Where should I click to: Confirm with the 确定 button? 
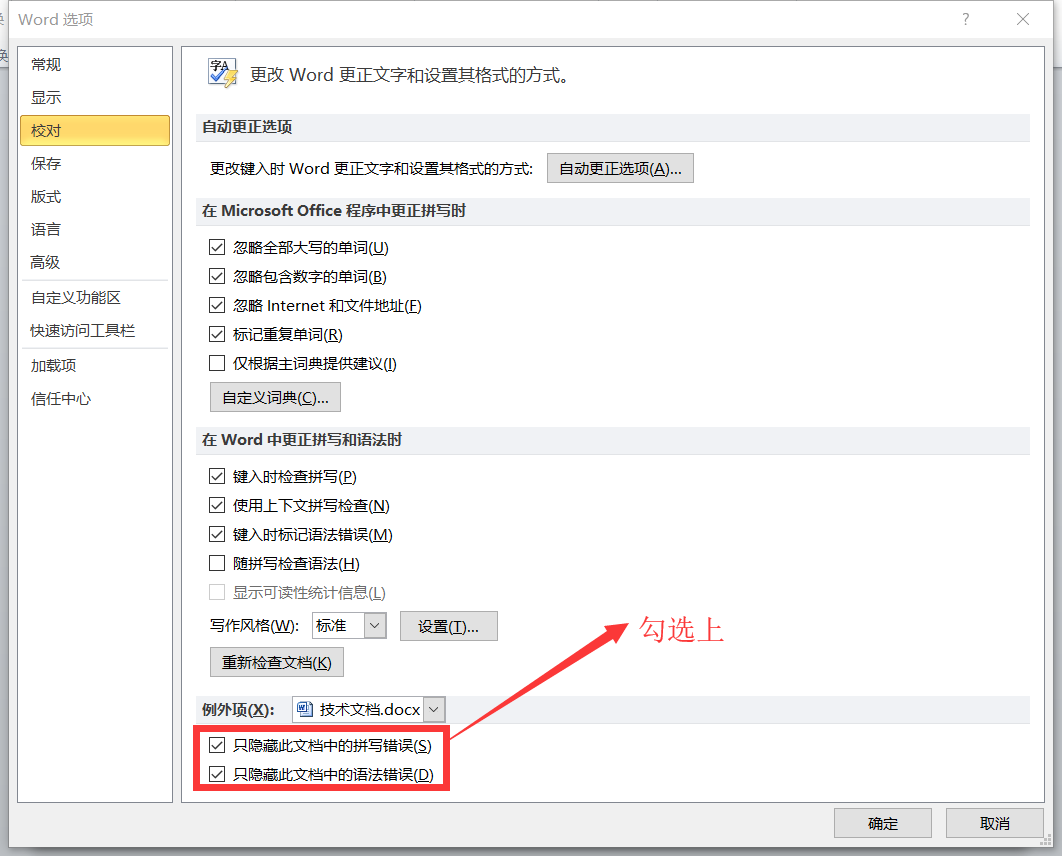[883, 823]
